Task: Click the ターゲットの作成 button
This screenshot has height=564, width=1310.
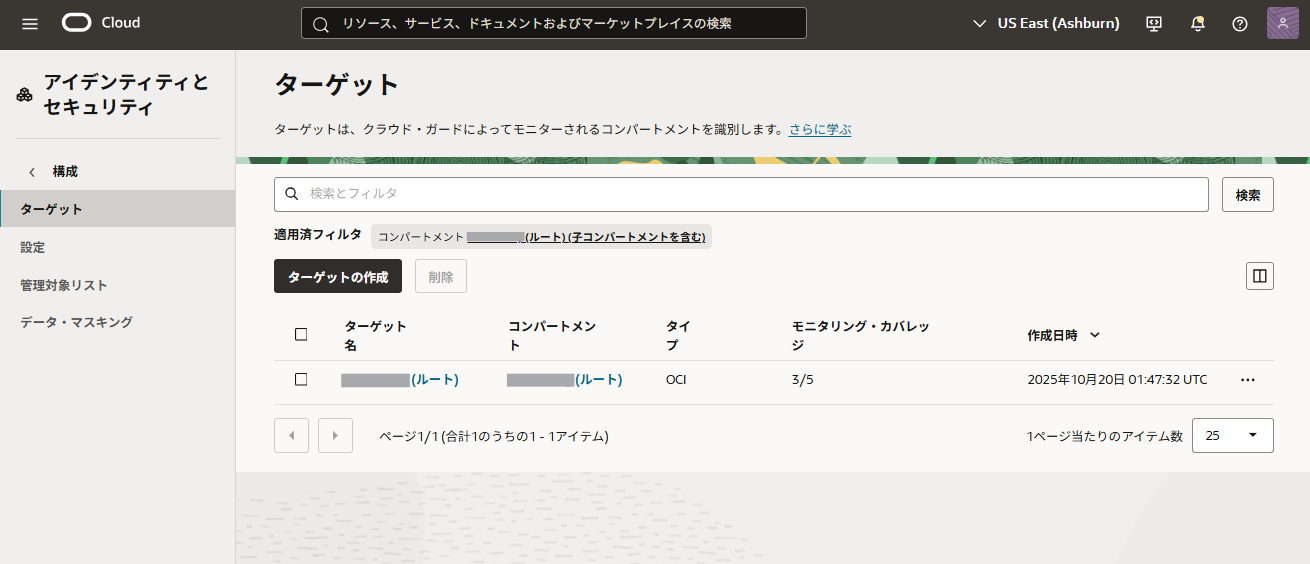Action: (337, 277)
